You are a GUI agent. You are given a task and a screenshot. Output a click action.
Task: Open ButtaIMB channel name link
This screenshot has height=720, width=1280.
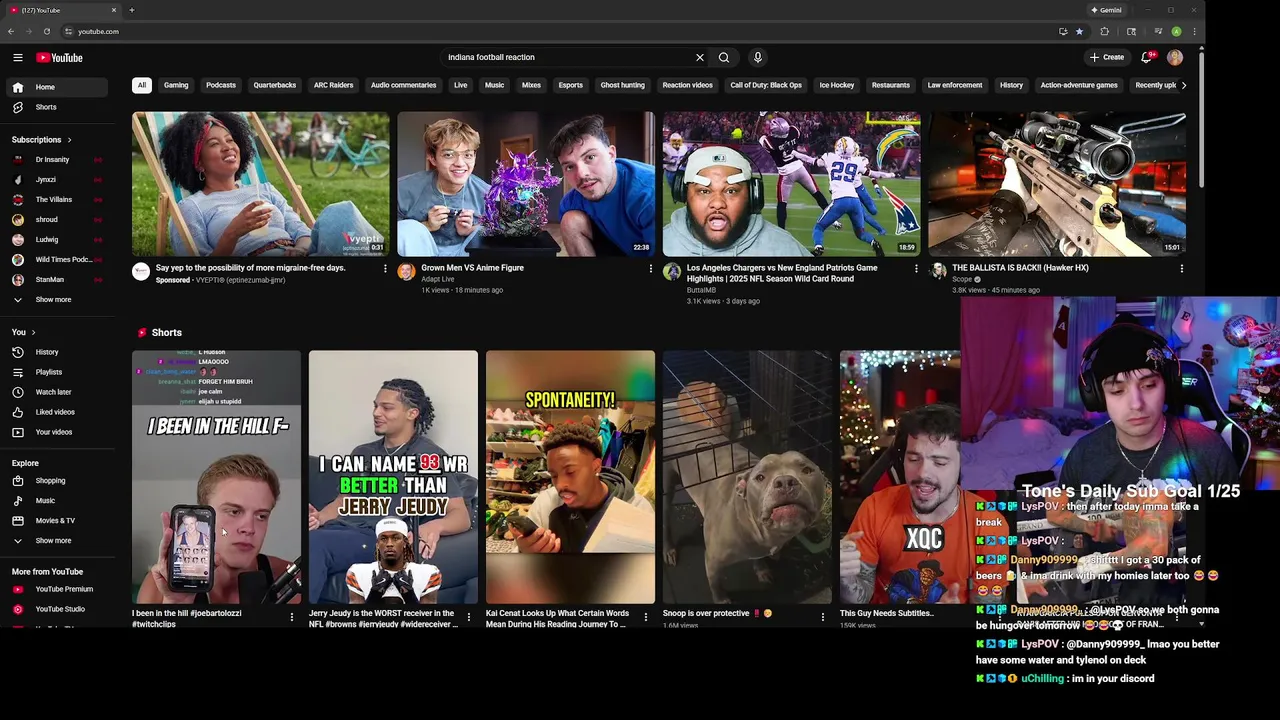click(701, 290)
